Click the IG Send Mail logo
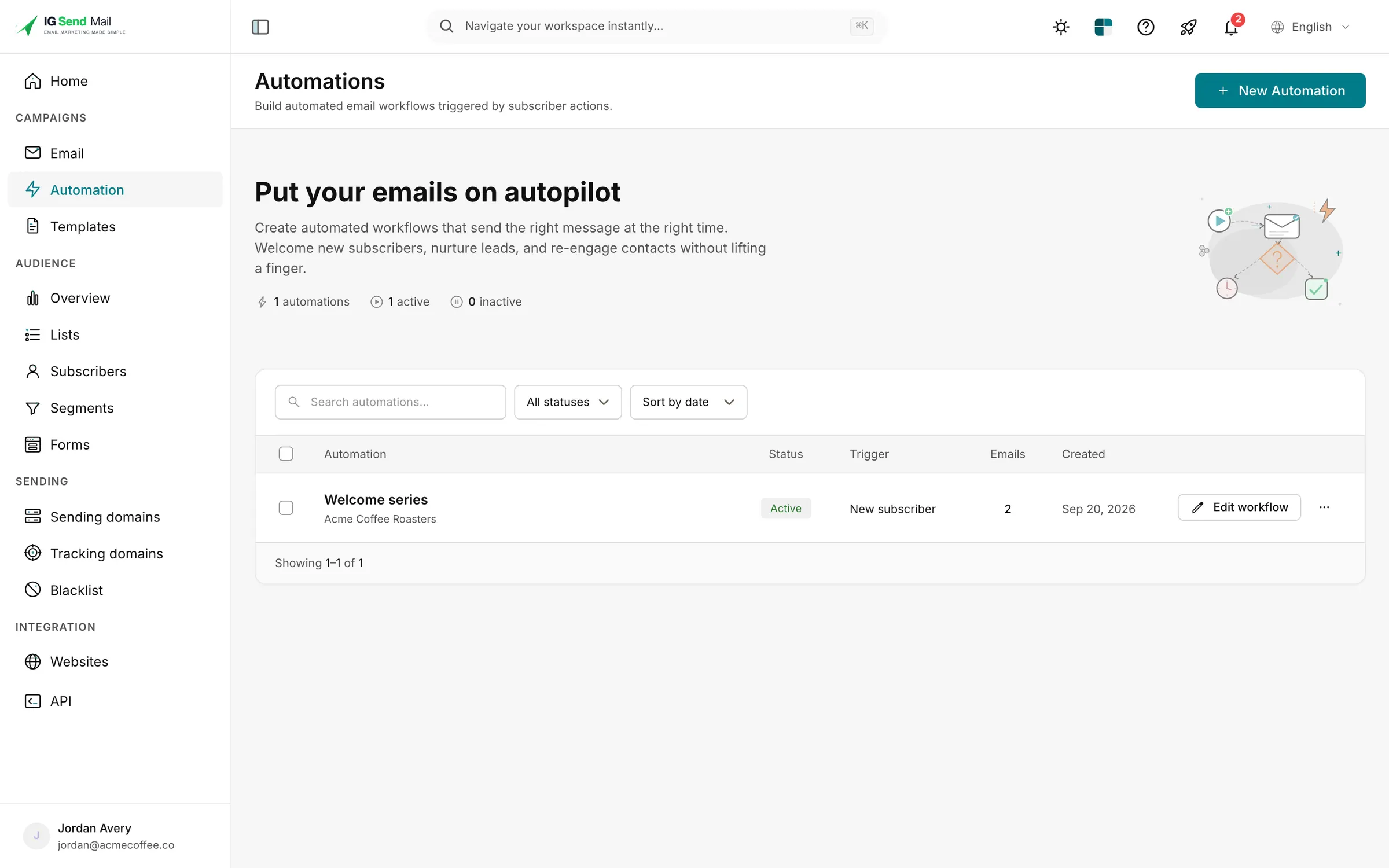This screenshot has height=868, width=1389. pyautogui.click(x=70, y=25)
